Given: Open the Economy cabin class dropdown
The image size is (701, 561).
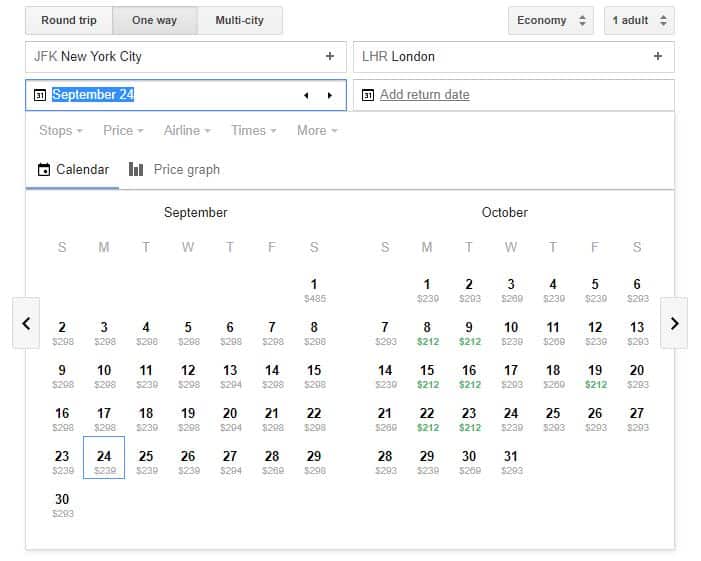Looking at the screenshot, I should click(551, 20).
